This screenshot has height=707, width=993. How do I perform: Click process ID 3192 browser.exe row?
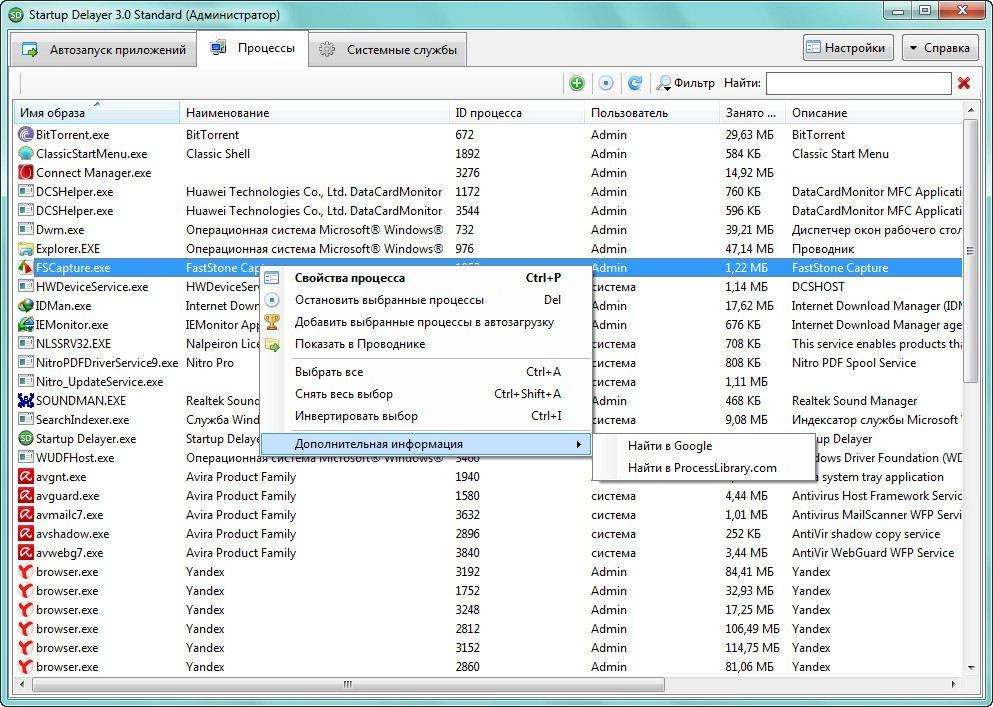(467, 571)
